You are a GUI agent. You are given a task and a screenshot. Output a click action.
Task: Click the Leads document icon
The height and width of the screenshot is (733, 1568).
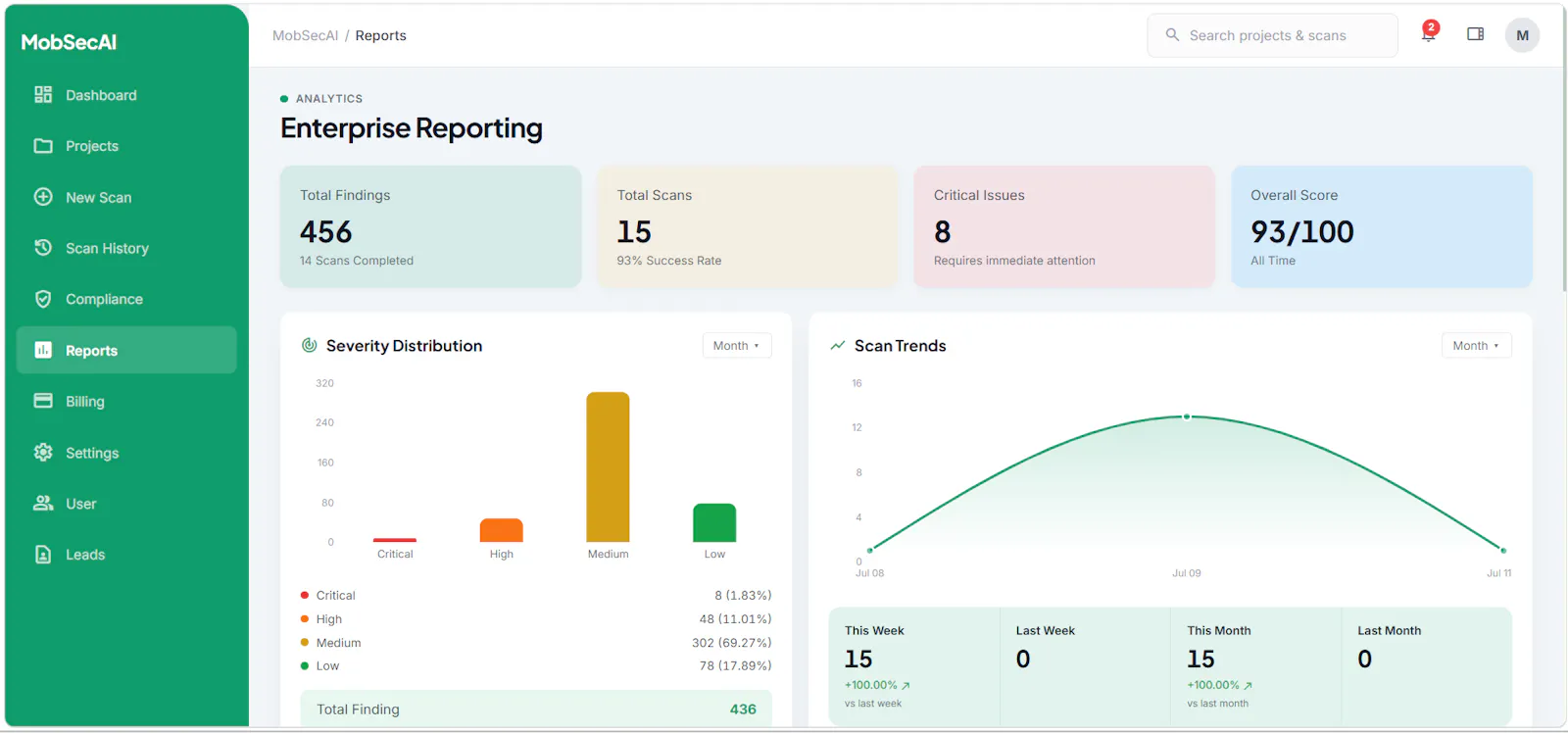[x=43, y=555]
